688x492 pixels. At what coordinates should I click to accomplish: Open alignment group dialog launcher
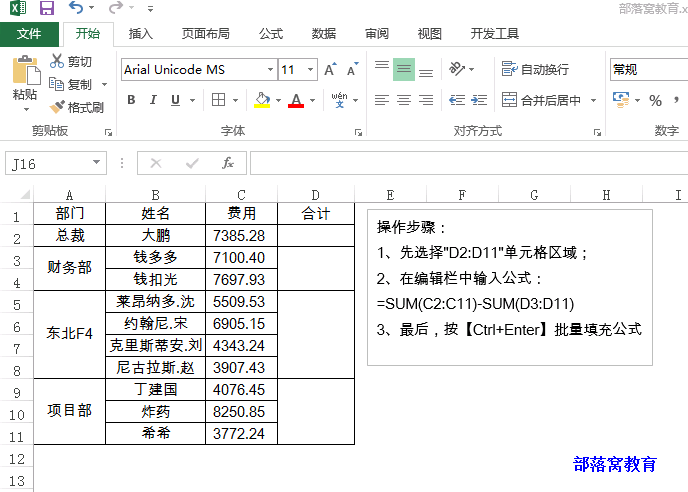pyautogui.click(x=597, y=132)
